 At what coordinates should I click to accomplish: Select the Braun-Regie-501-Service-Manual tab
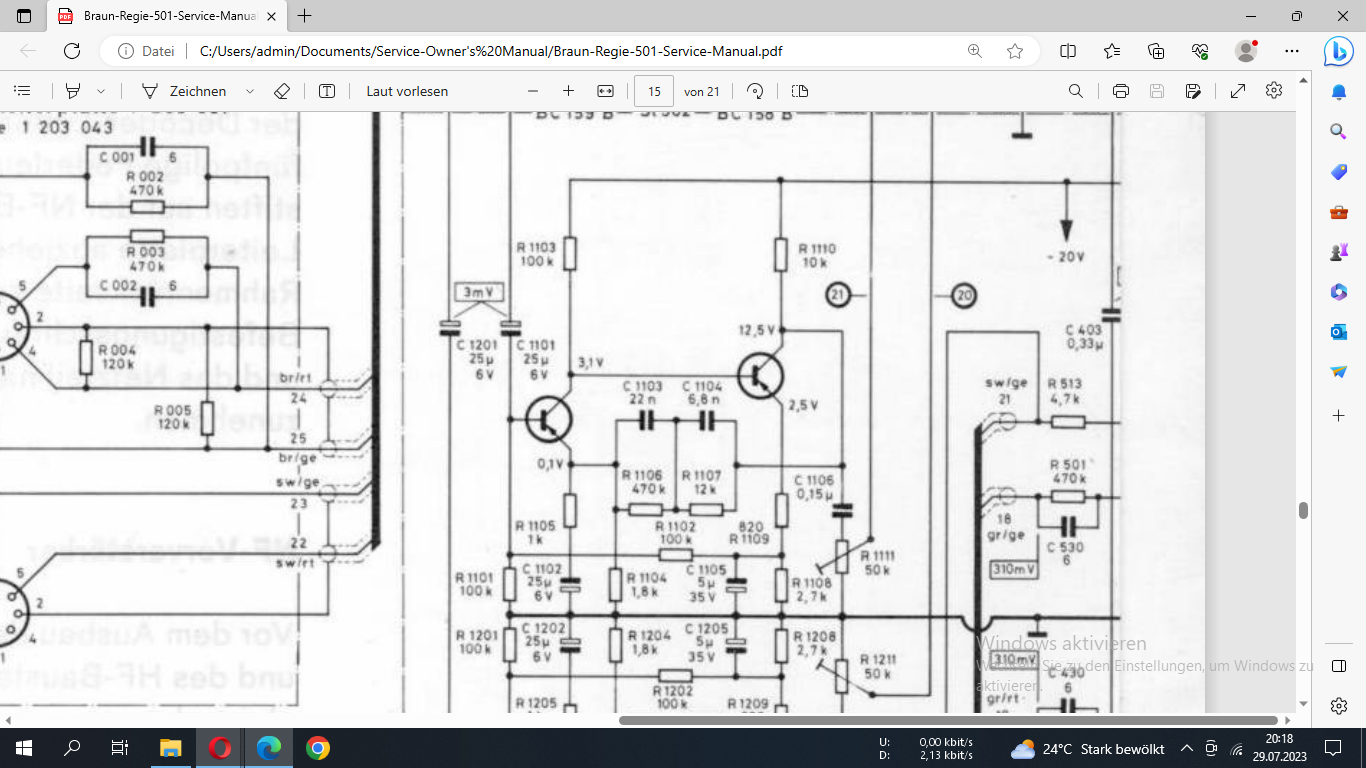point(168,16)
